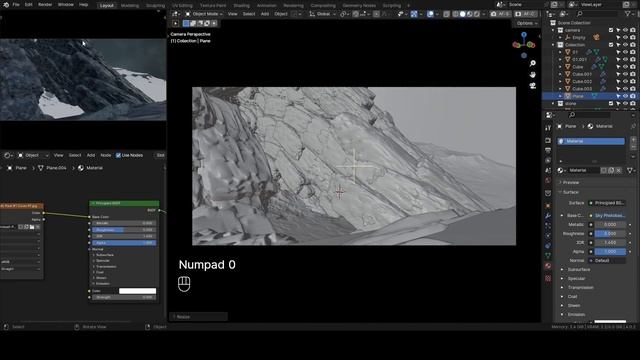This screenshot has width=640, height=360.
Task: Hide Plane object with eye icon
Action: (x=625, y=96)
